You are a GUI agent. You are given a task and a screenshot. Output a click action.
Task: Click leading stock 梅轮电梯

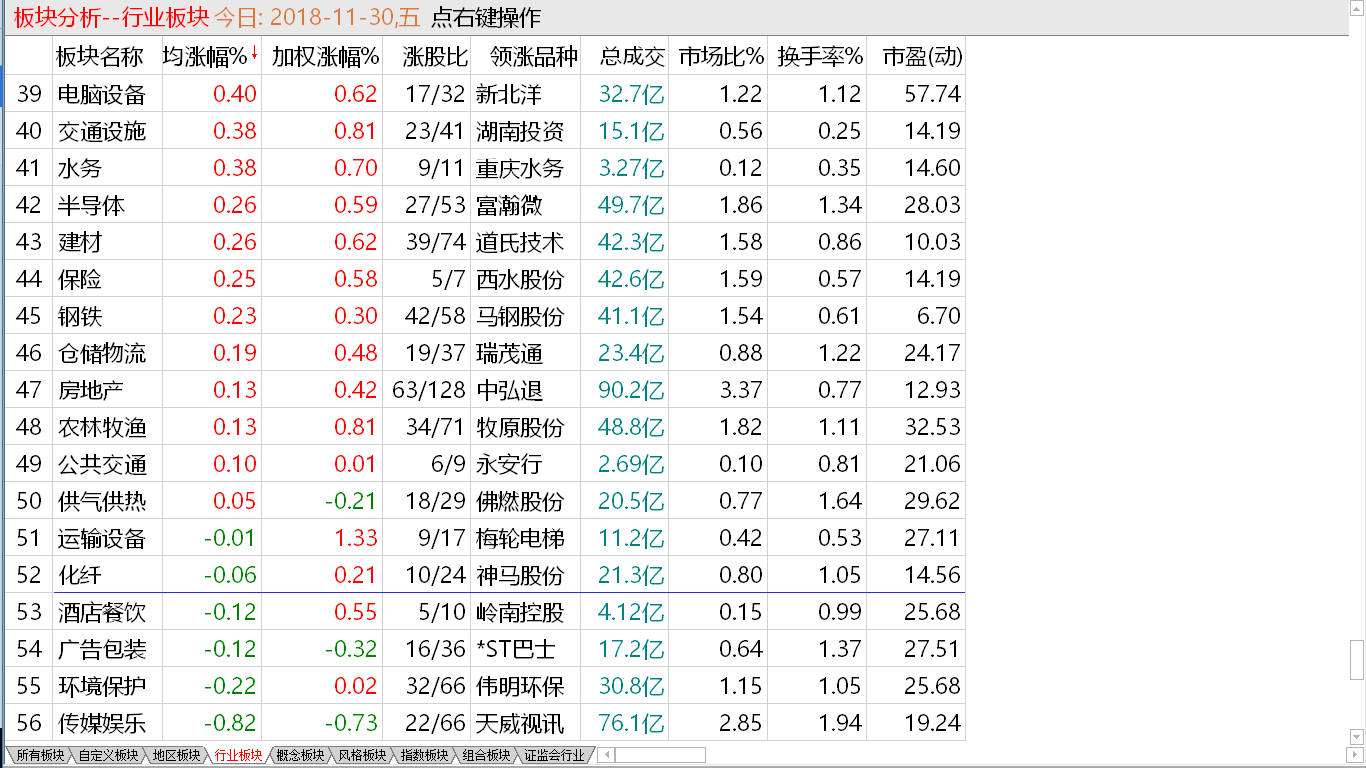click(x=519, y=538)
